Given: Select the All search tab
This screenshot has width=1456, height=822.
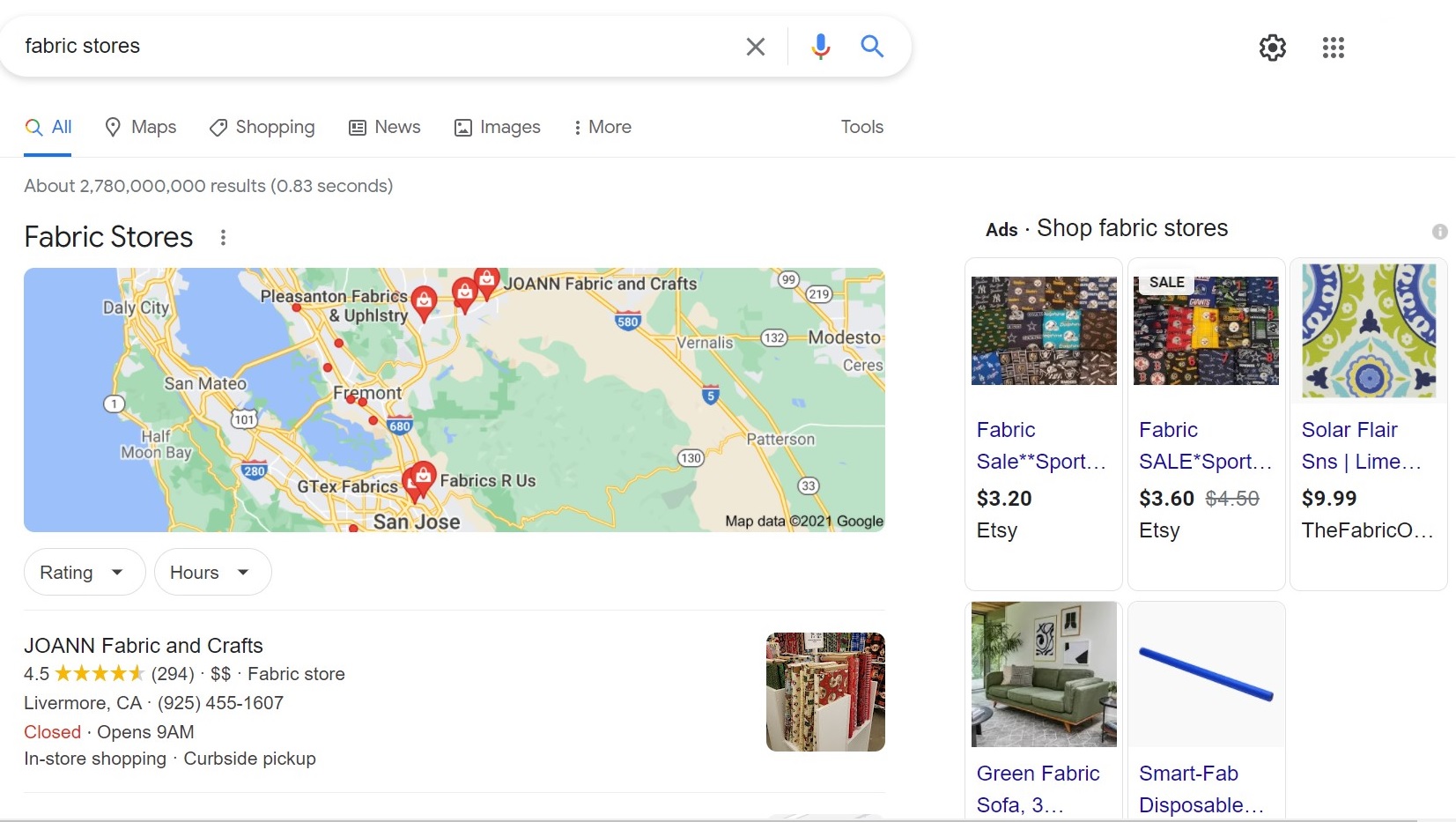Looking at the screenshot, I should tap(48, 127).
